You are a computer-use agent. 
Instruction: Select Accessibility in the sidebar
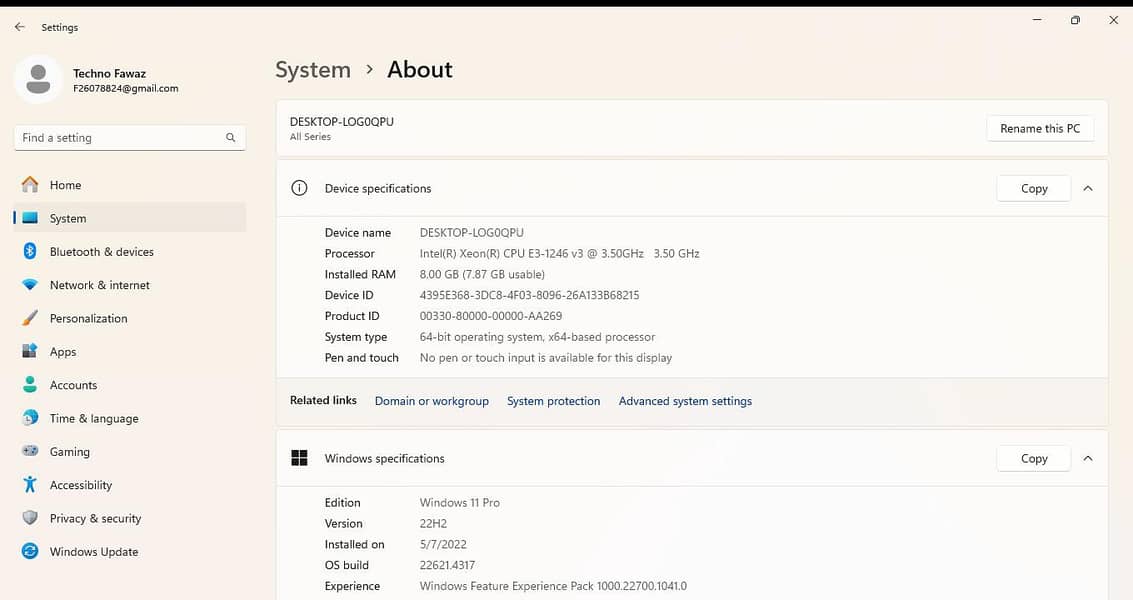click(x=130, y=484)
